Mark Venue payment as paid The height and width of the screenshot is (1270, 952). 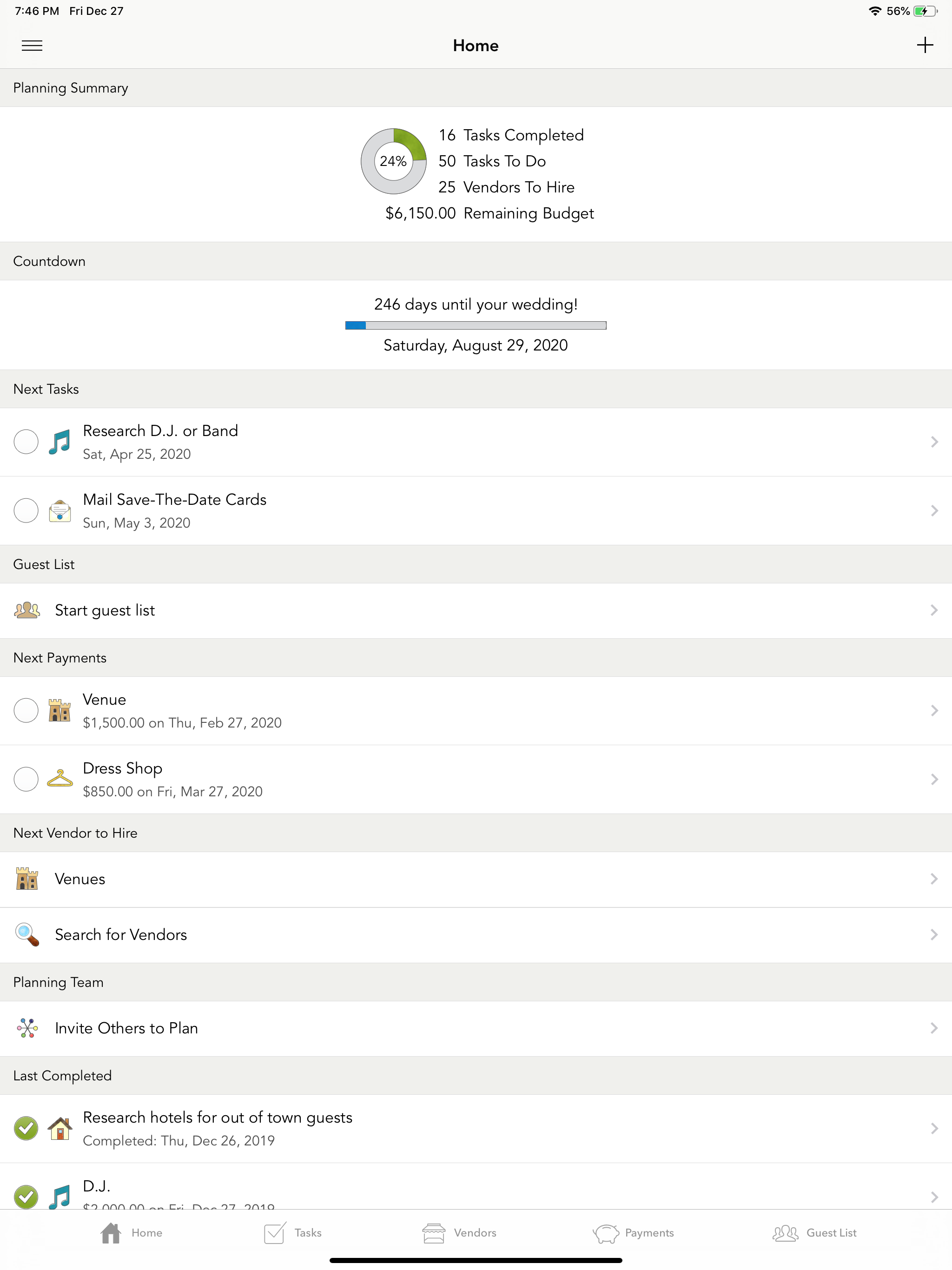26,710
